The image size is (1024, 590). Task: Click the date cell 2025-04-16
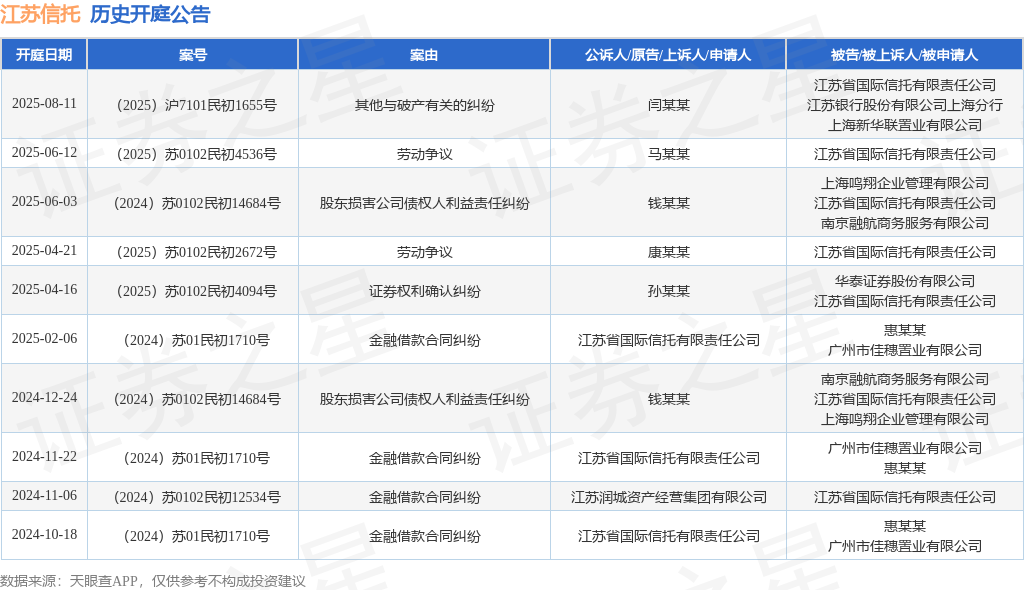click(x=44, y=290)
